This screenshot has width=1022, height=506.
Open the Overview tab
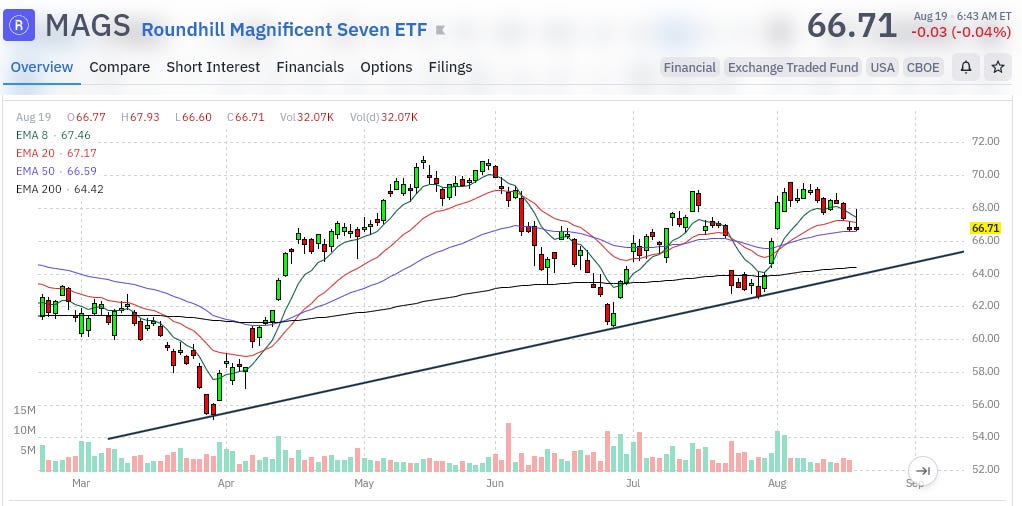[42, 67]
